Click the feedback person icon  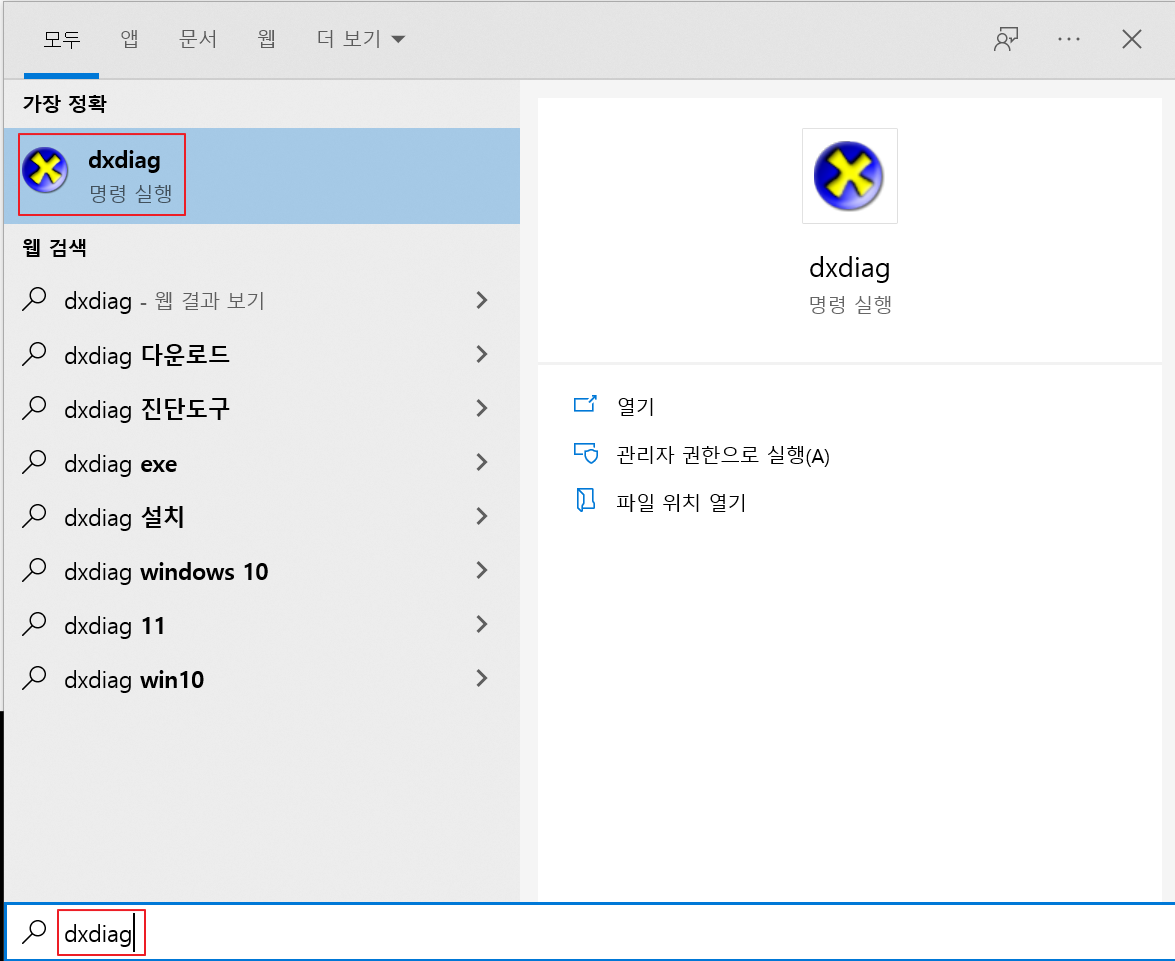(x=1006, y=39)
